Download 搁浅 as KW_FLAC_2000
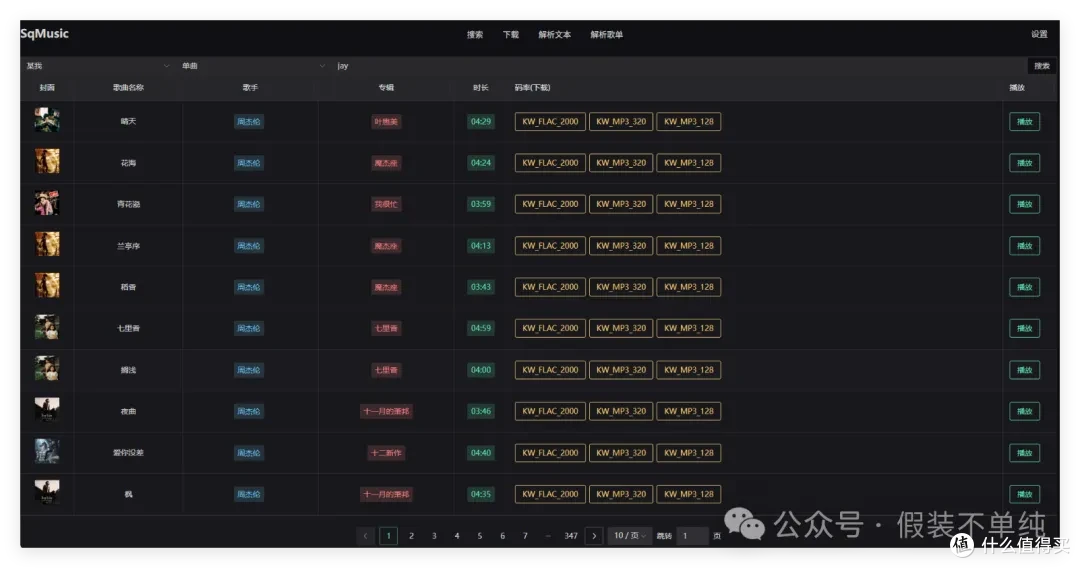This screenshot has width=1080, height=568. 550,370
